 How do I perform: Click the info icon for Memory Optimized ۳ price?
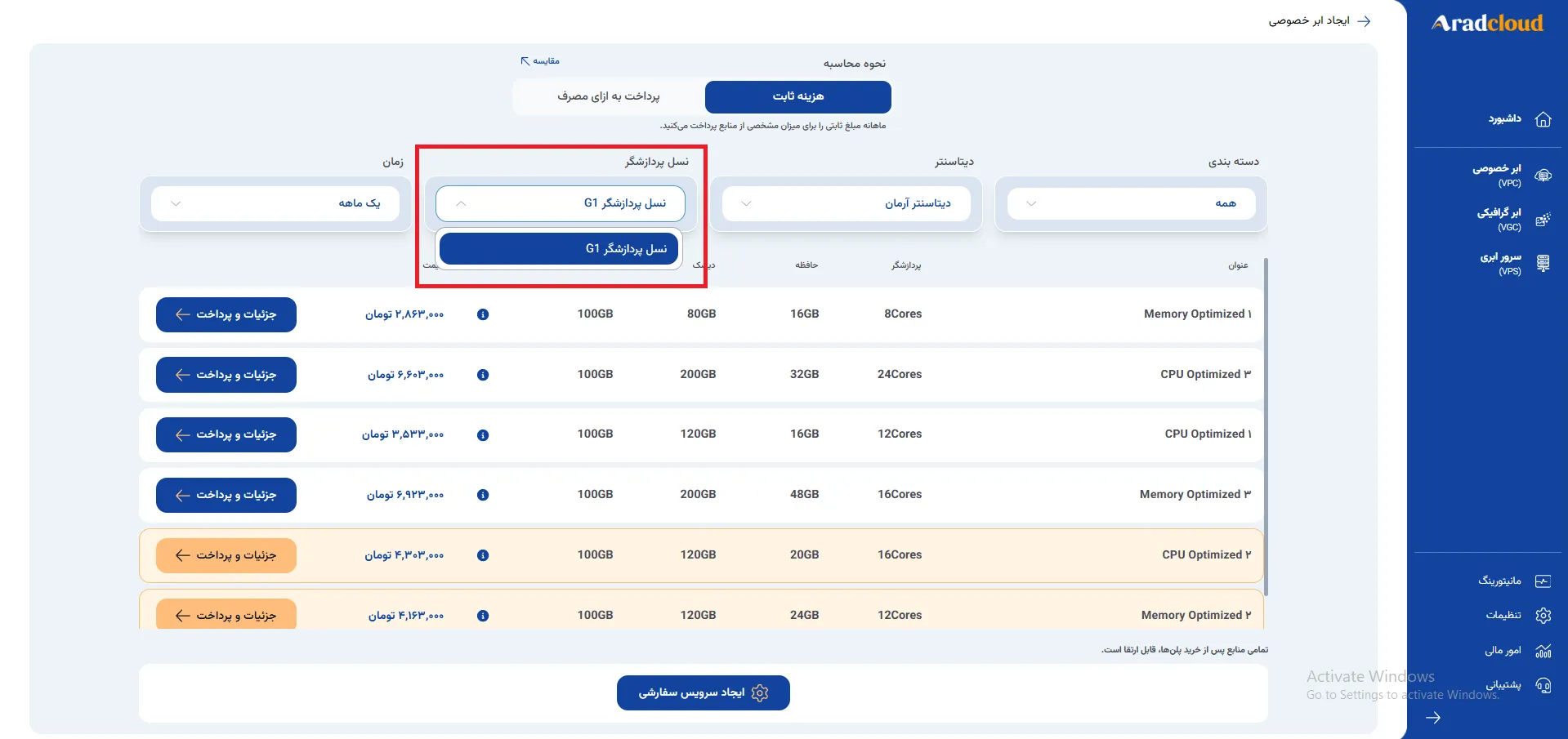[483, 495]
